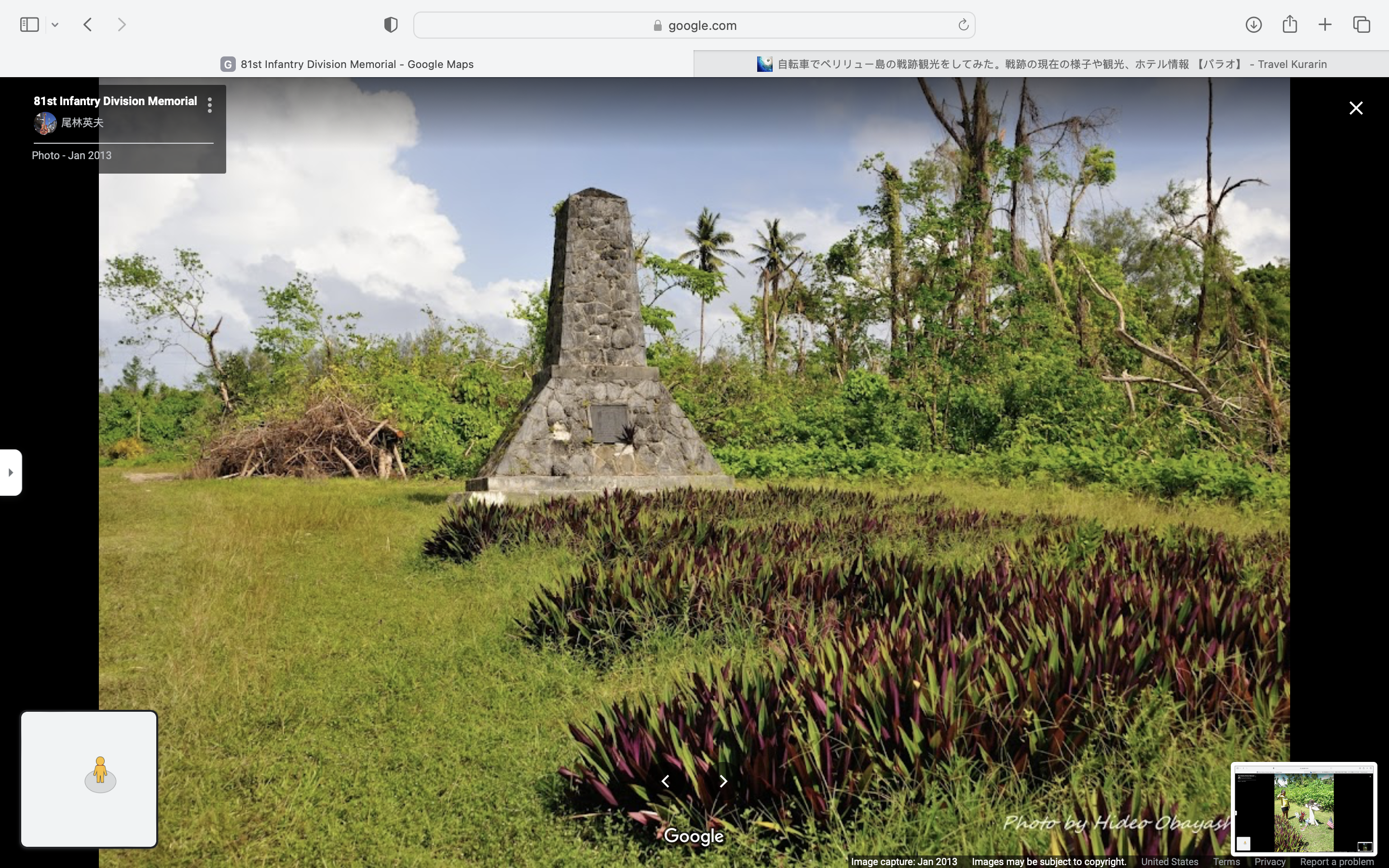Open the downloads button
The width and height of the screenshot is (1389, 868).
[1253, 25]
